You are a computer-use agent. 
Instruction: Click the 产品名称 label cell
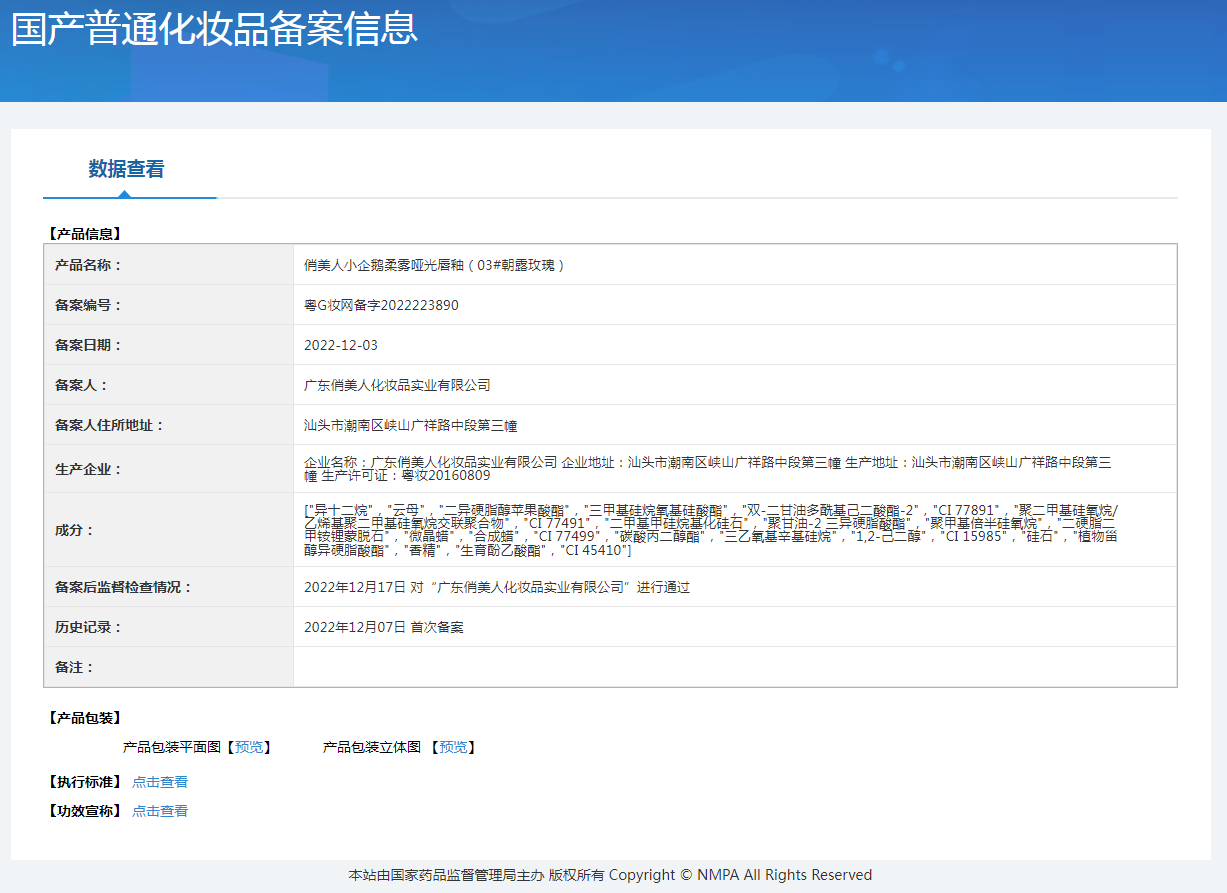tap(88, 265)
